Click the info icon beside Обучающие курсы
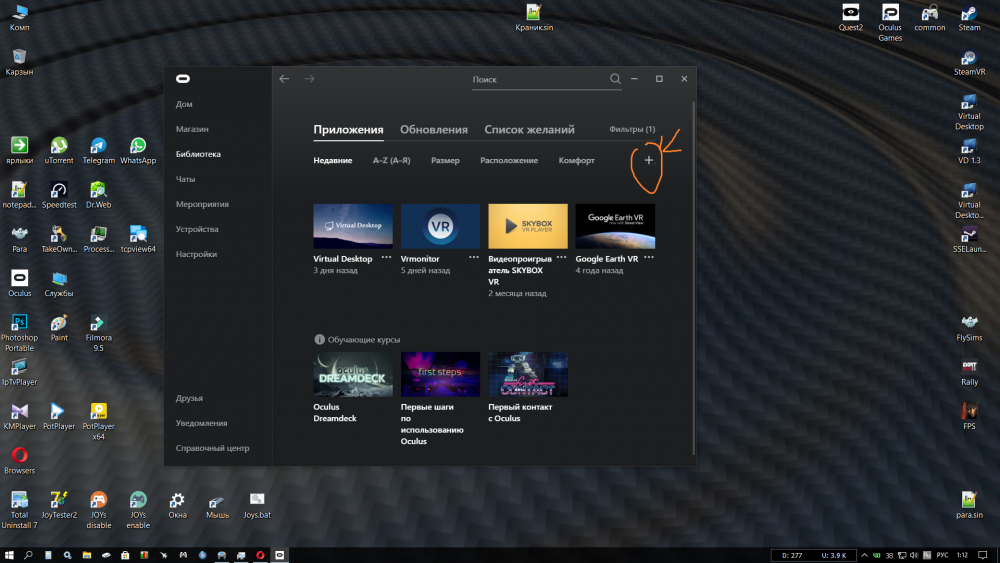This screenshot has height=563, width=1000. coord(319,340)
